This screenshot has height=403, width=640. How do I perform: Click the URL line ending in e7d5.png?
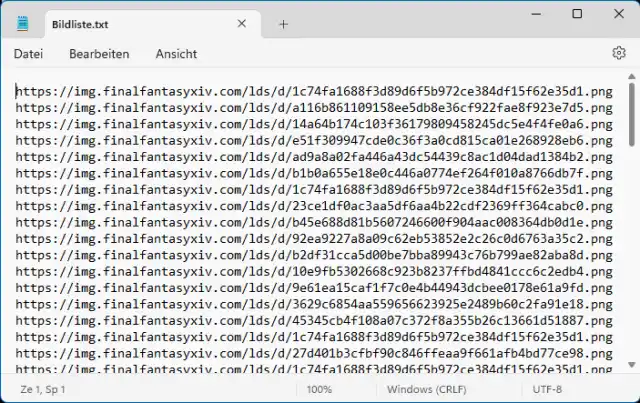pos(314,108)
